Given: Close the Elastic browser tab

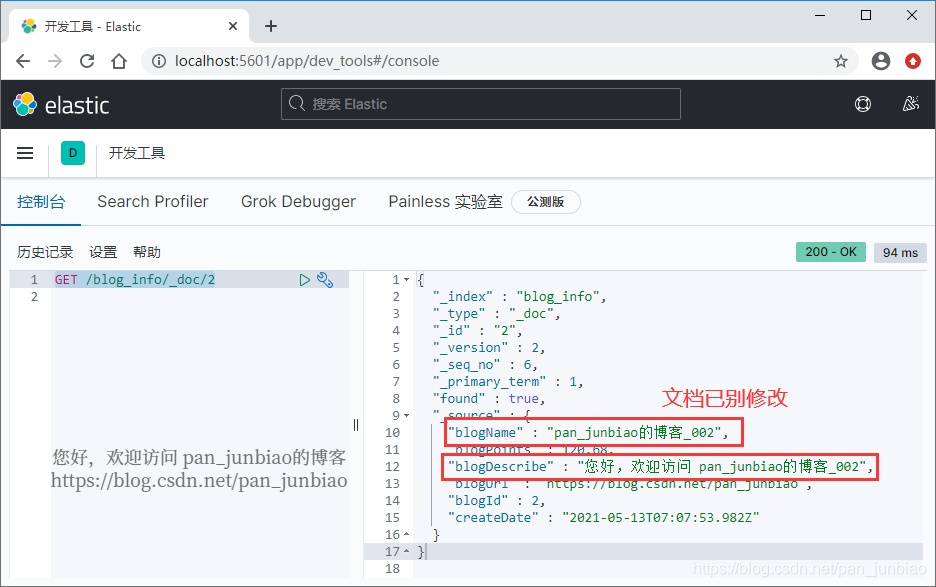Looking at the screenshot, I should point(233,26).
